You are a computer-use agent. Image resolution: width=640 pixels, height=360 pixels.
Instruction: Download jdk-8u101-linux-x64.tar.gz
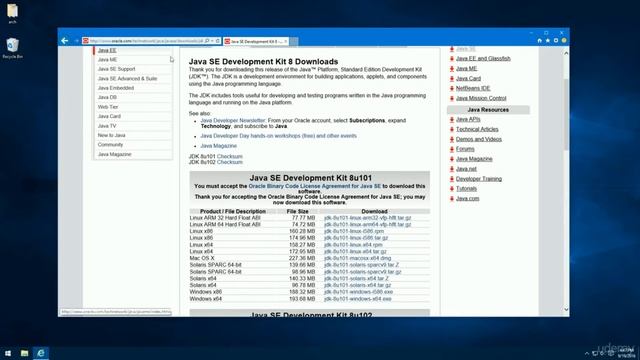[355, 251]
